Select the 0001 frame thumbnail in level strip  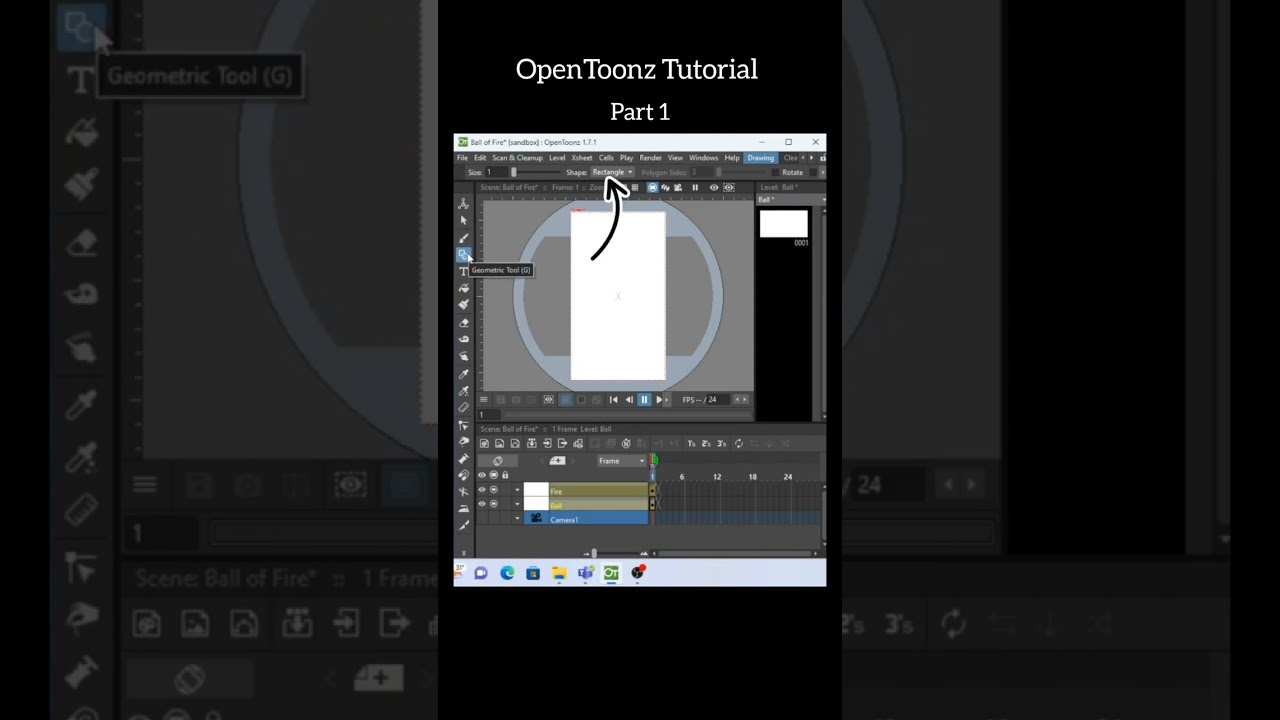coord(784,225)
